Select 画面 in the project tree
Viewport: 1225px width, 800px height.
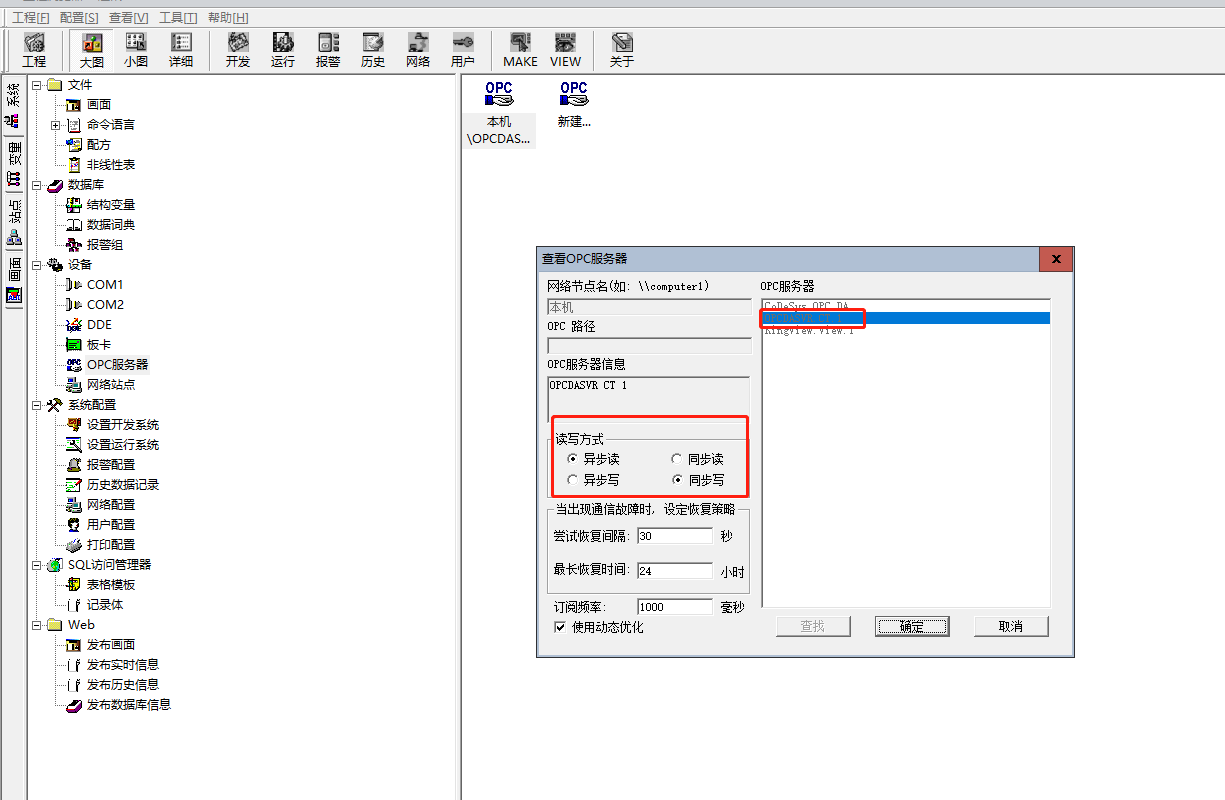[x=98, y=104]
